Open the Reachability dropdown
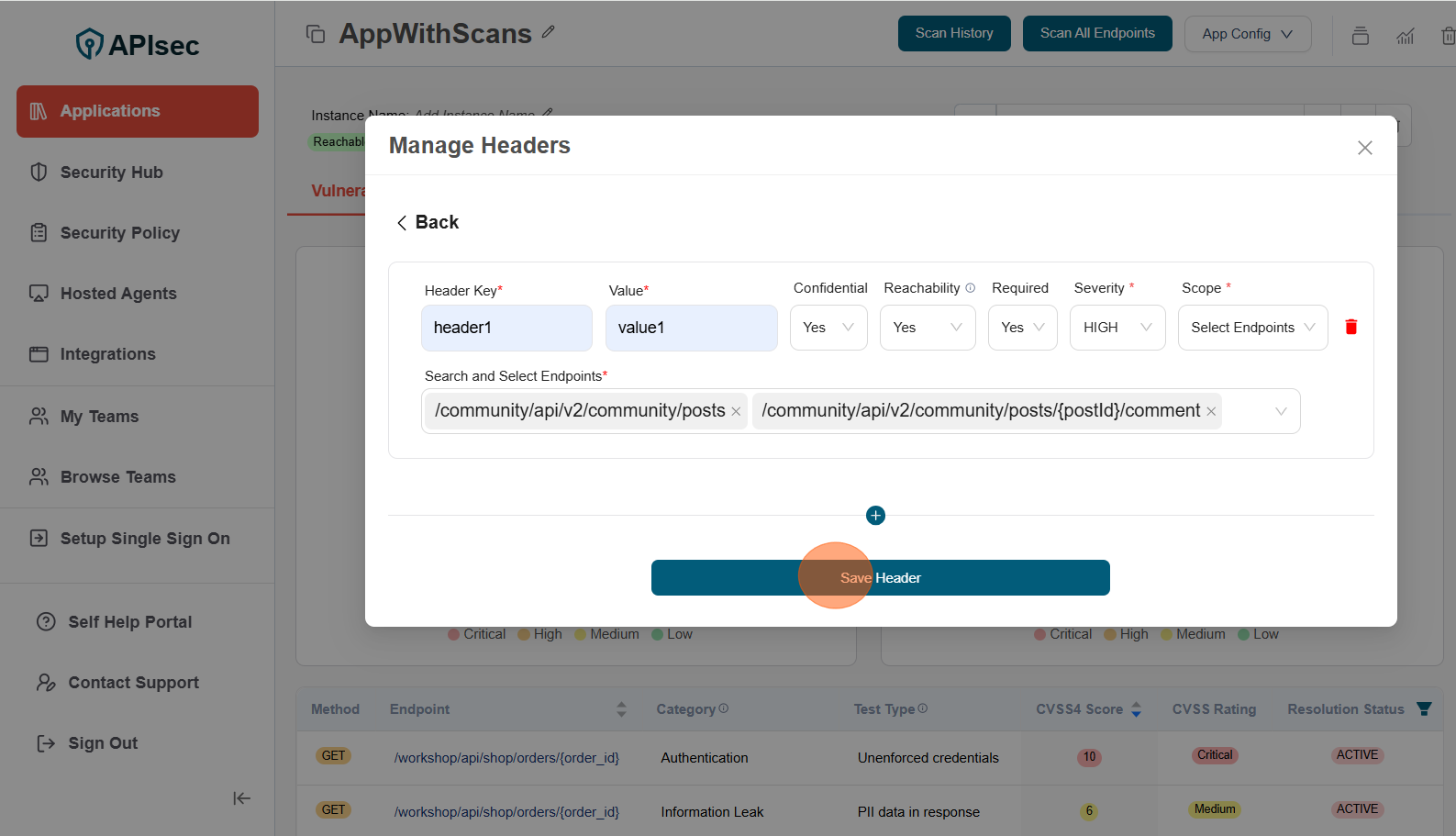Screen dimensions: 1456x836 point(927,328)
